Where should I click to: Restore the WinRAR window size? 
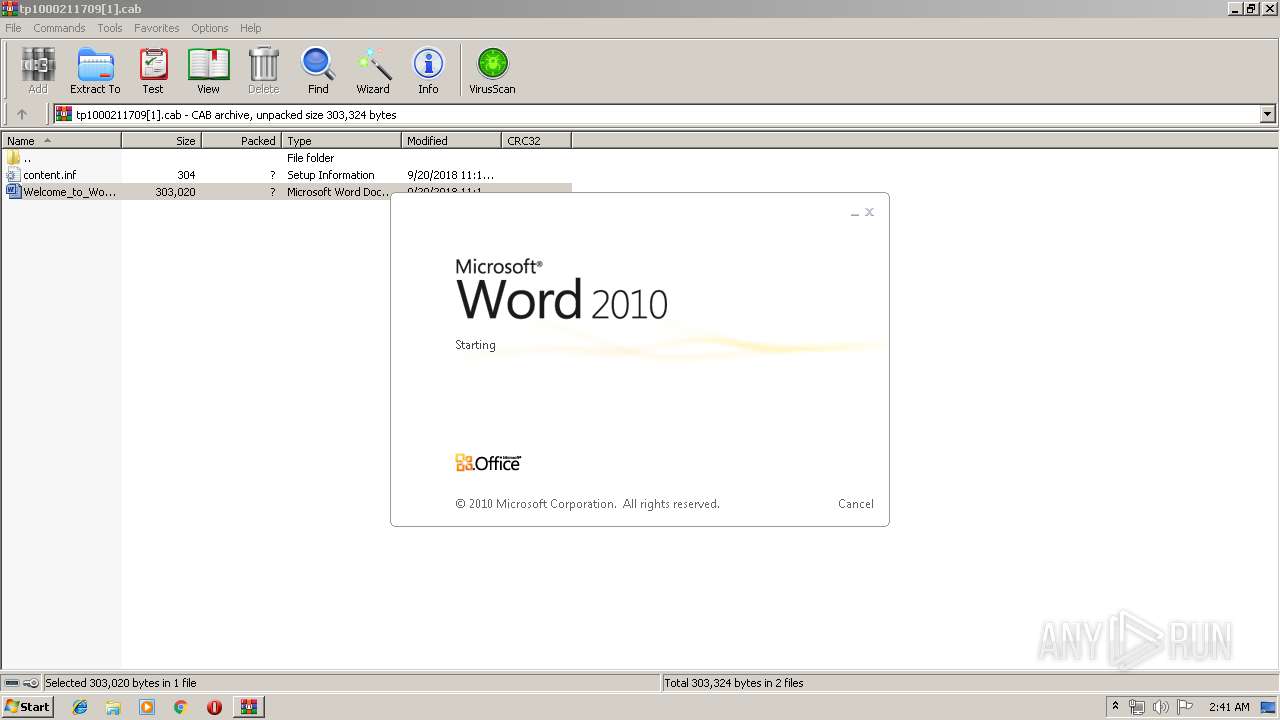(x=1251, y=8)
